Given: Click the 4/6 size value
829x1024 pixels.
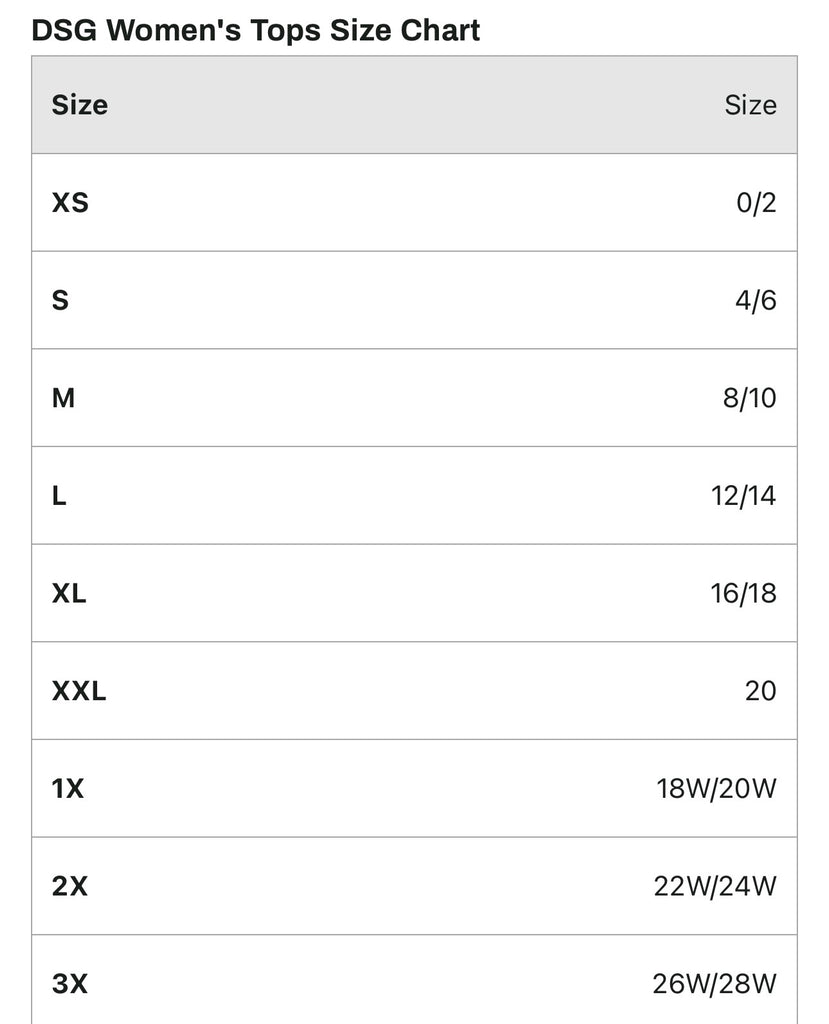Looking at the screenshot, I should tap(755, 300).
